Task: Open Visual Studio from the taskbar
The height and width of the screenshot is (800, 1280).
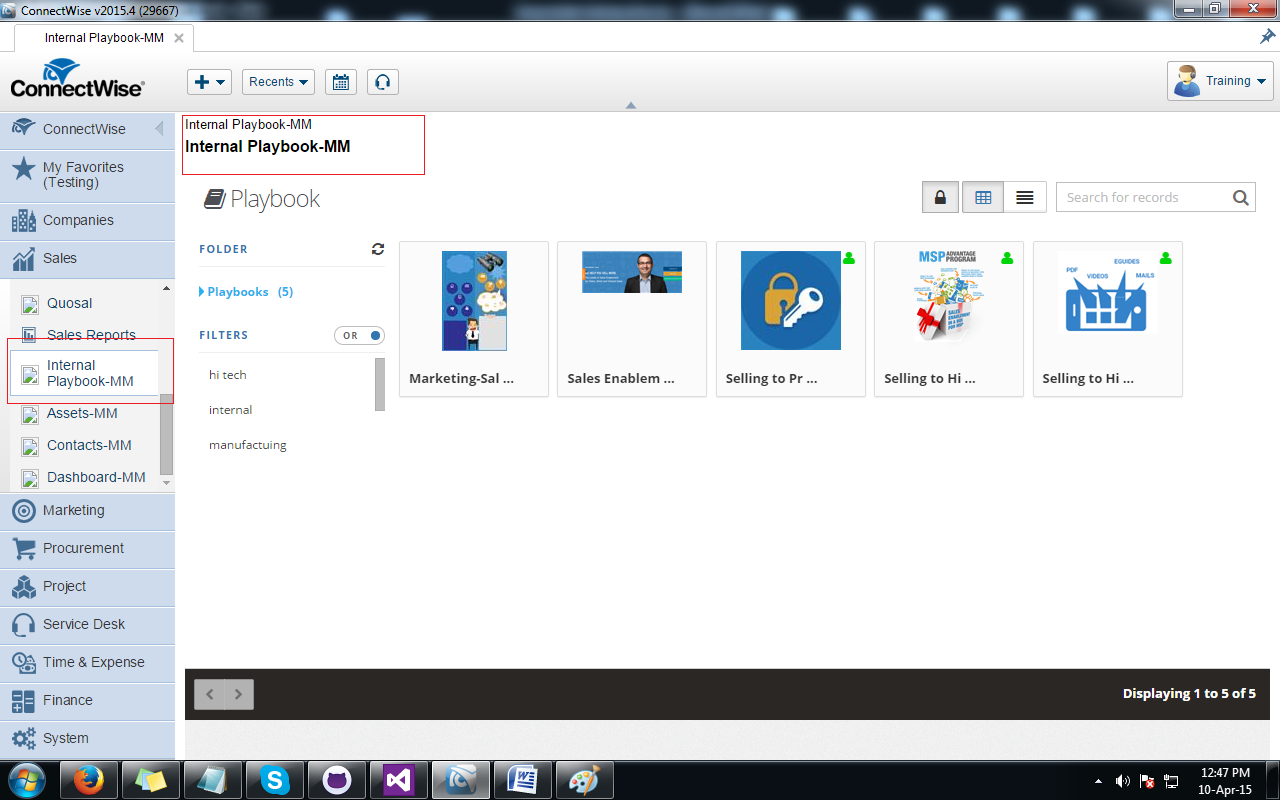Action: [398, 780]
